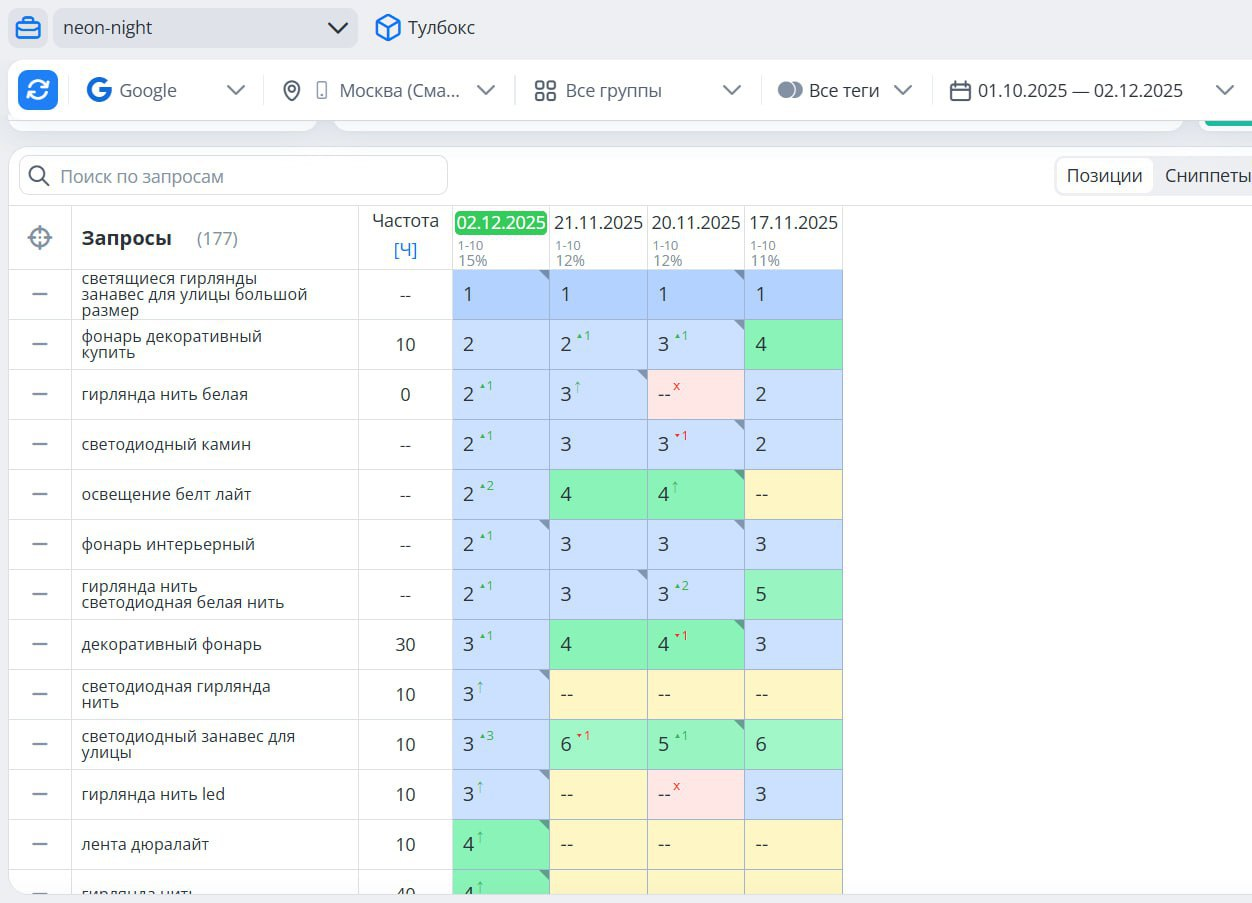Switch to the Позиции tab

(1104, 176)
